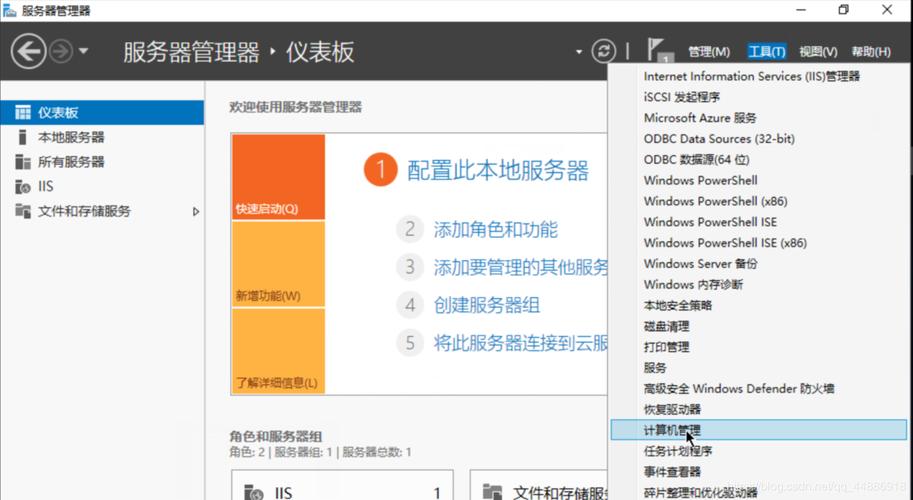Open the navigation history dropdown arrow
The height and width of the screenshot is (500, 913).
(83, 51)
